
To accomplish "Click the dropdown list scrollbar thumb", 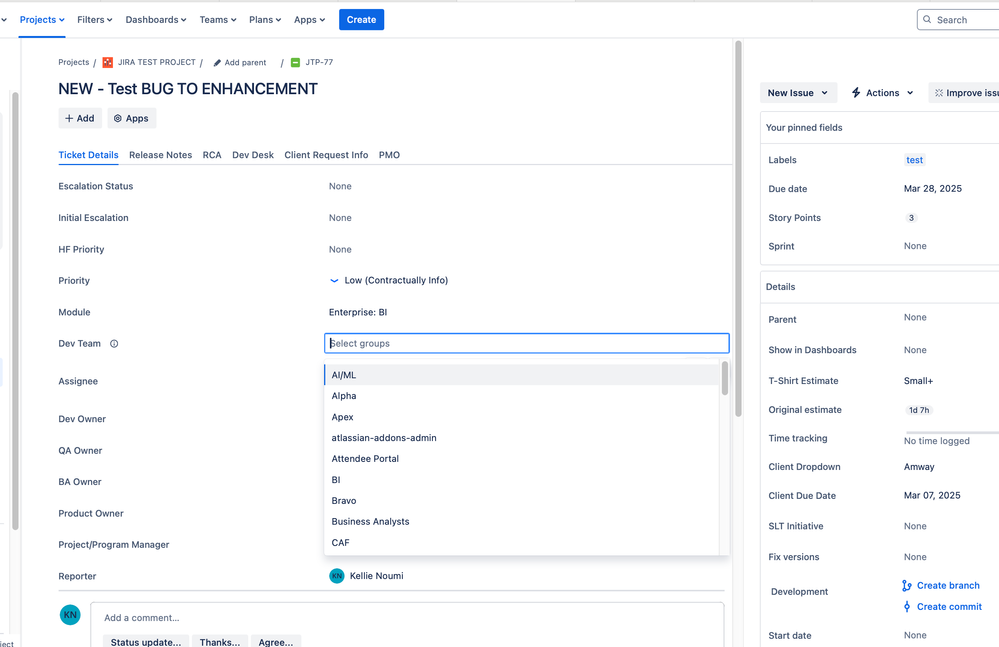I will click(x=724, y=379).
